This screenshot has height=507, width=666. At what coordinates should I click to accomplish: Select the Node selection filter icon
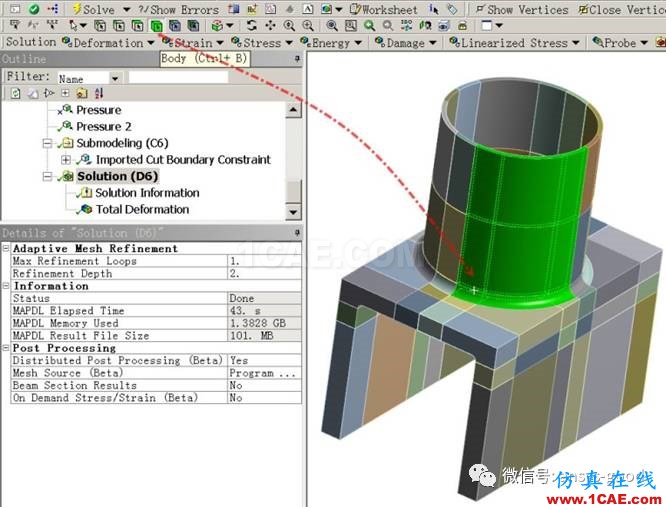(175, 25)
